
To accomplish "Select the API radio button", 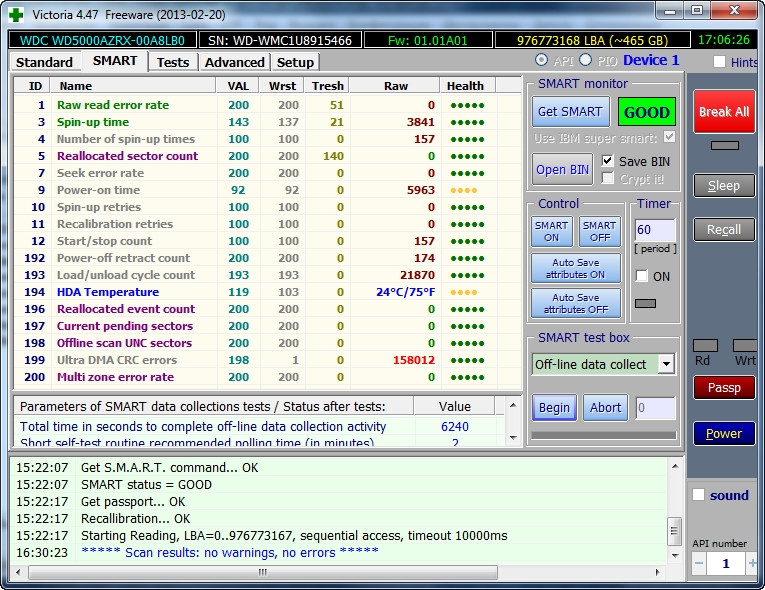I will [543, 61].
